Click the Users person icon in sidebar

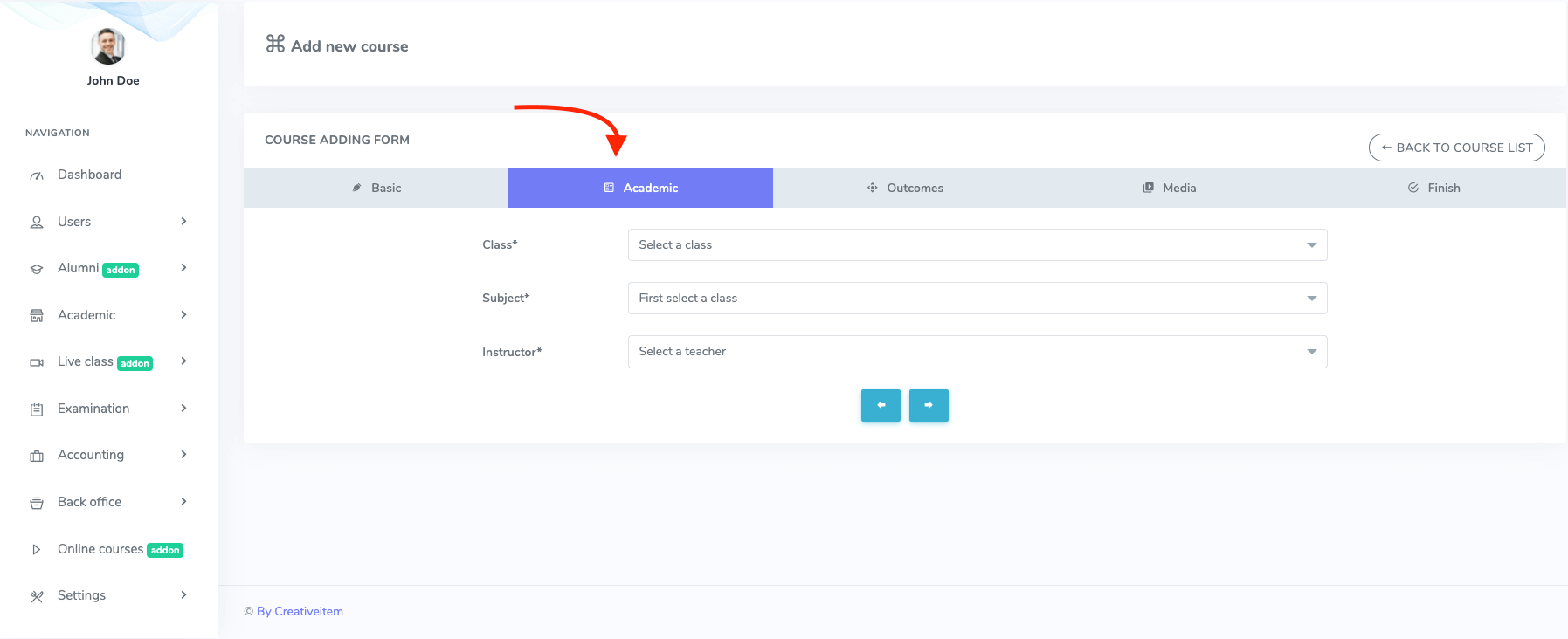pos(37,223)
